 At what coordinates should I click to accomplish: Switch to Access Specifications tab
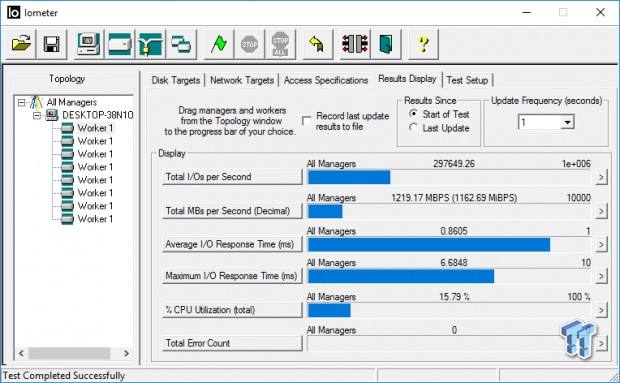pyautogui.click(x=326, y=80)
